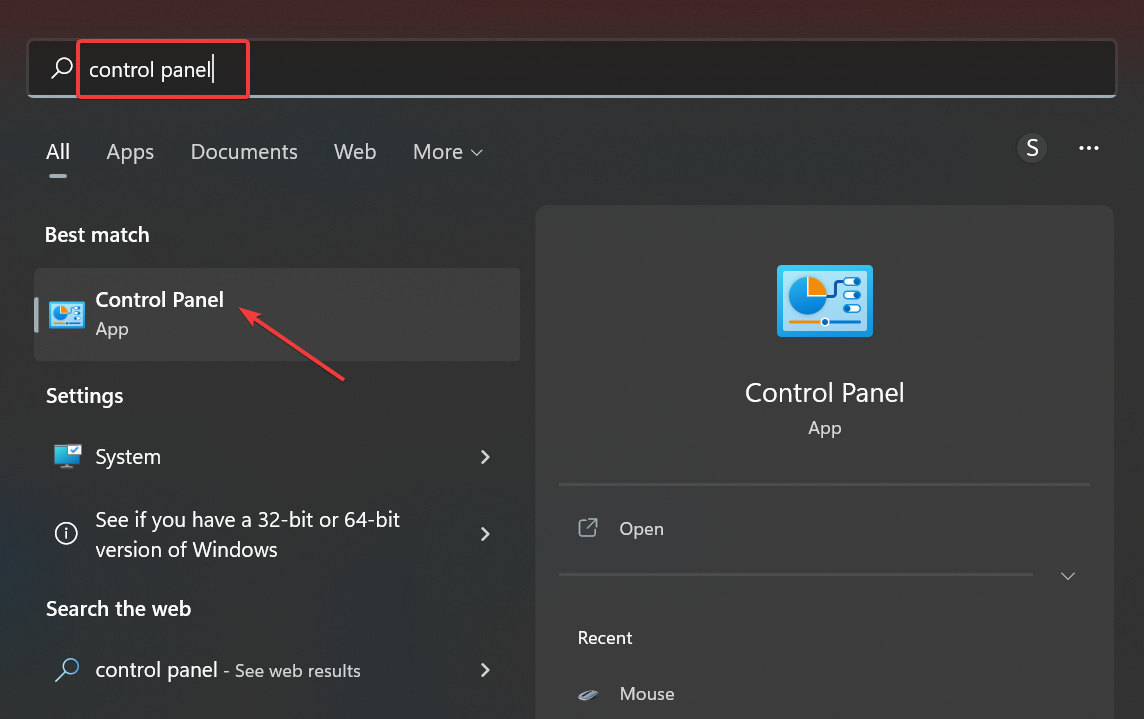Open the Web tab
Image resolution: width=1144 pixels, height=719 pixels.
355,152
